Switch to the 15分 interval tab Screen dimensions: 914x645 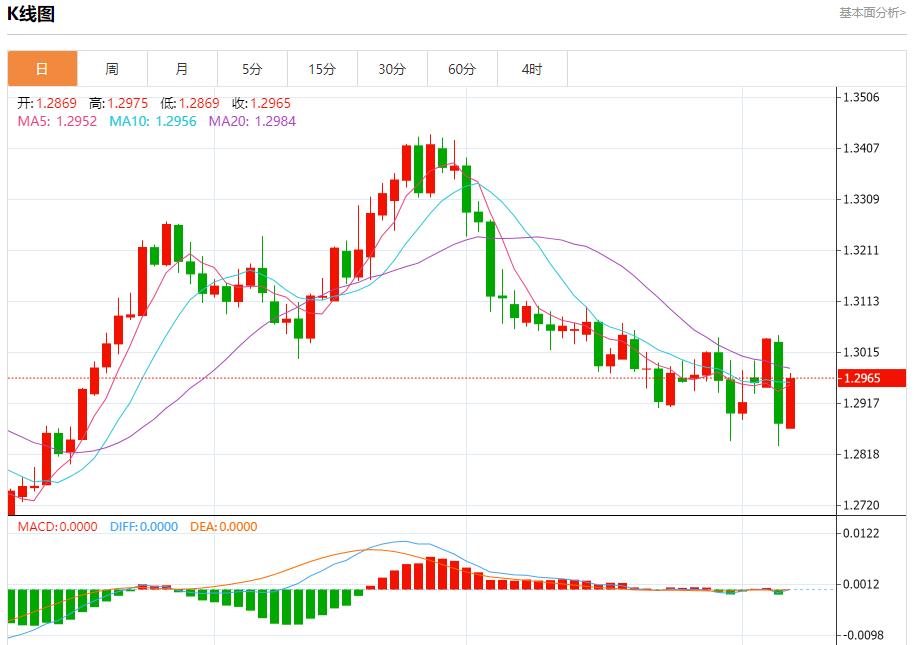(322, 69)
